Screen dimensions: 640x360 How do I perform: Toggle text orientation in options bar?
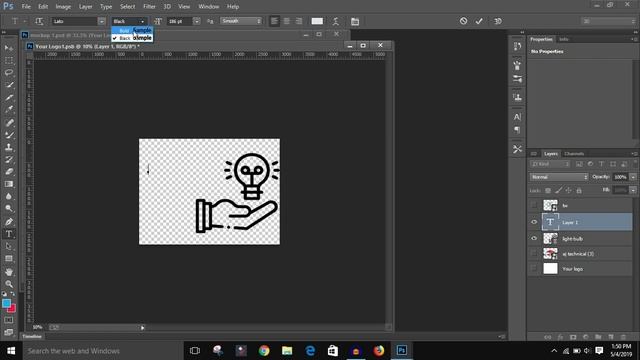(x=39, y=21)
